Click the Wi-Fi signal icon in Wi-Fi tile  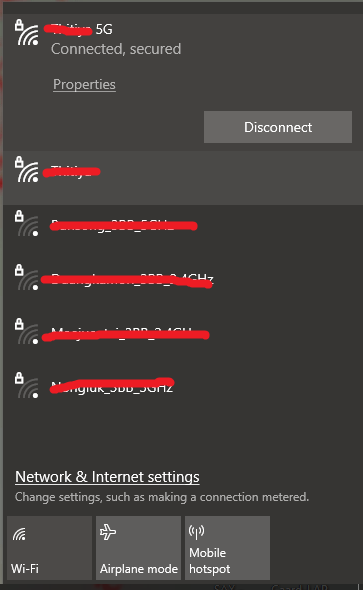click(20, 534)
